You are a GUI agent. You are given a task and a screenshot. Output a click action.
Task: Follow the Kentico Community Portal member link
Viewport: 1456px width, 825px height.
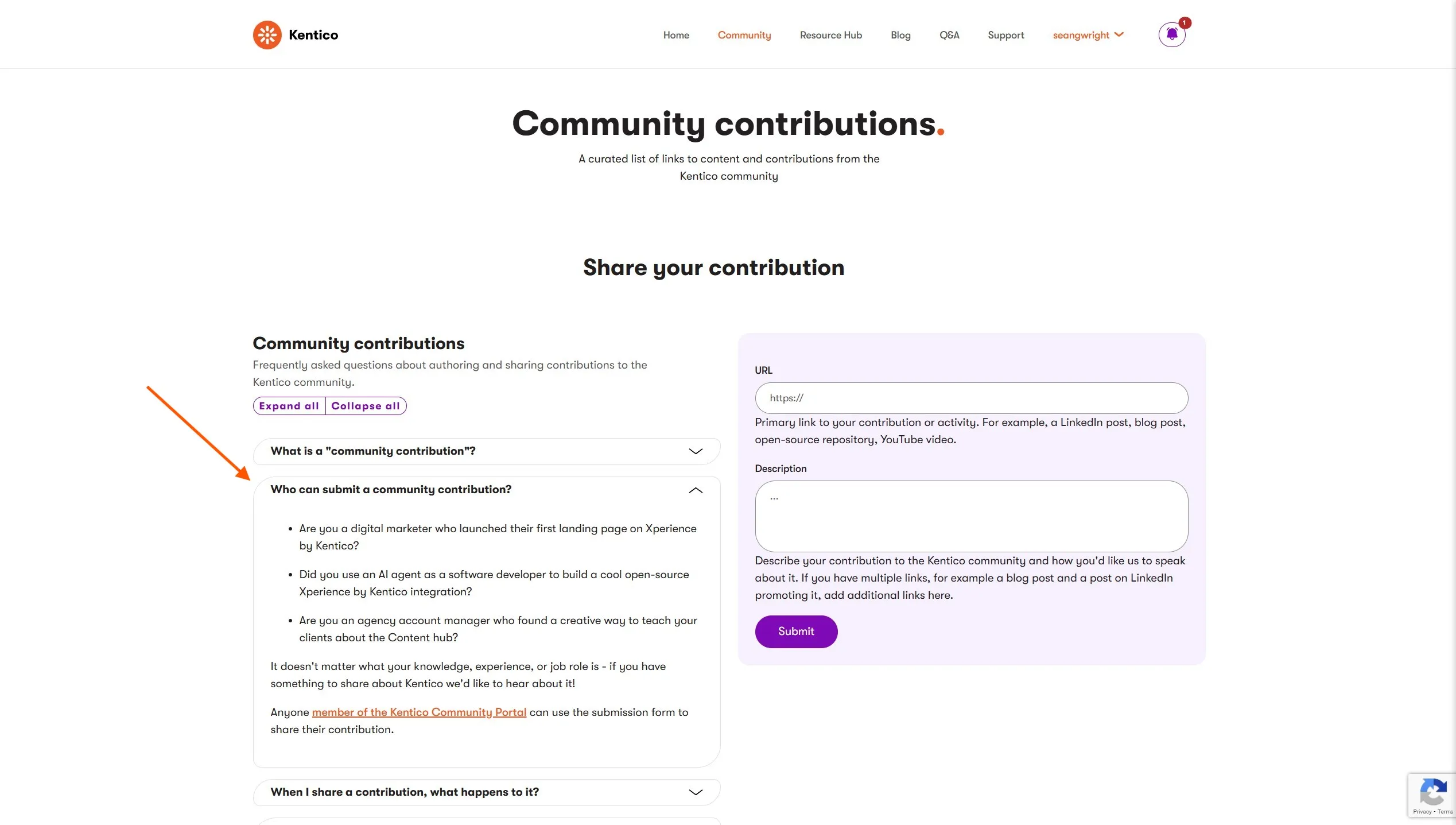(419, 712)
